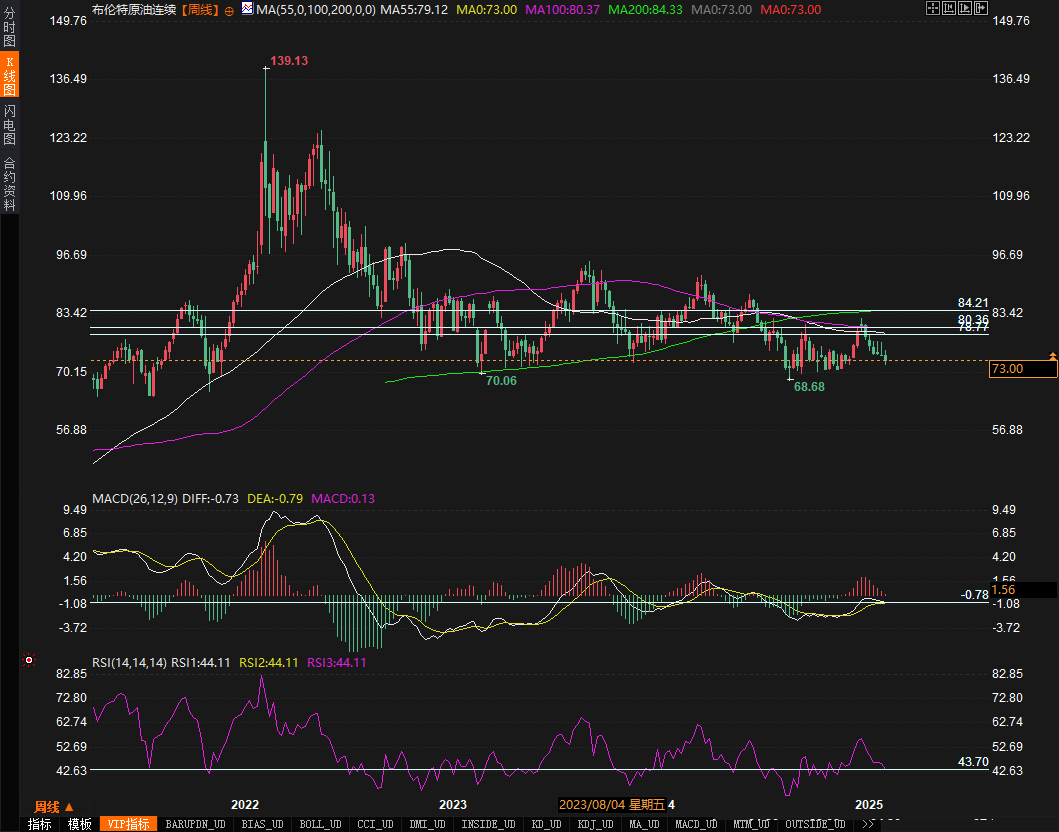Open the 模板 tab

(x=80, y=824)
